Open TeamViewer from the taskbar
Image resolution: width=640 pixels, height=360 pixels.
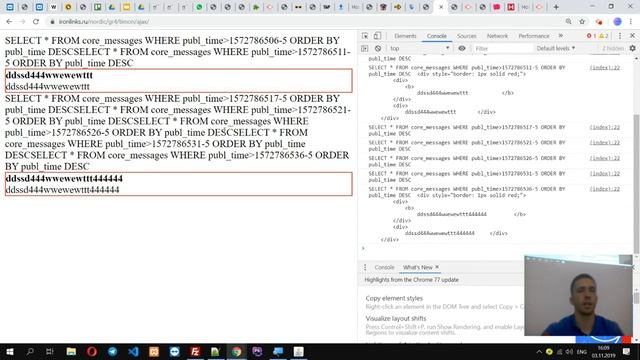pos(175,351)
